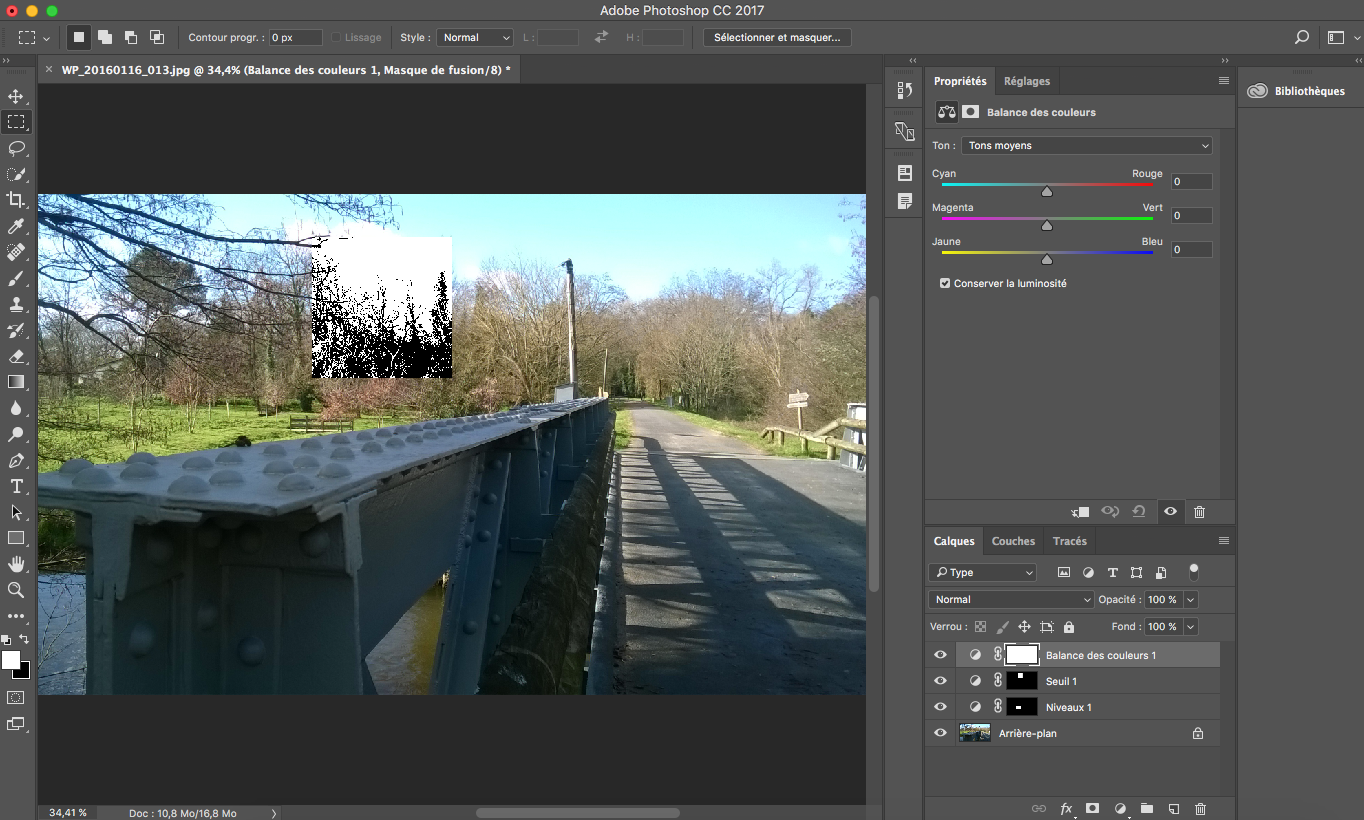
Task: Activate the Zoom tool
Action: (16, 590)
